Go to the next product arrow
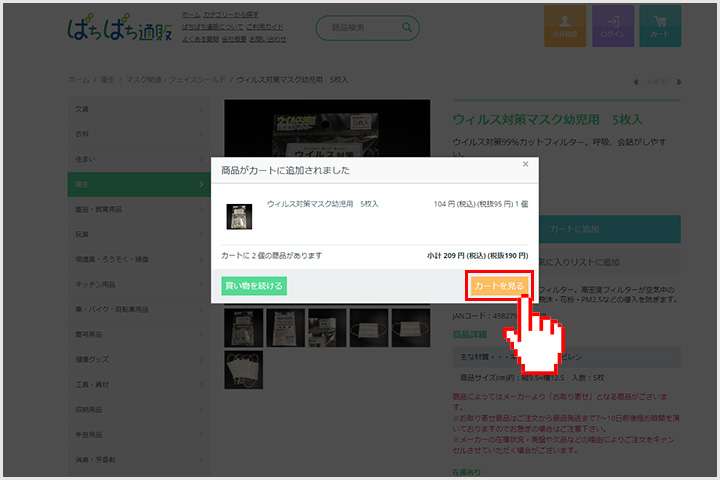The height and width of the screenshot is (480, 720). click(x=679, y=82)
